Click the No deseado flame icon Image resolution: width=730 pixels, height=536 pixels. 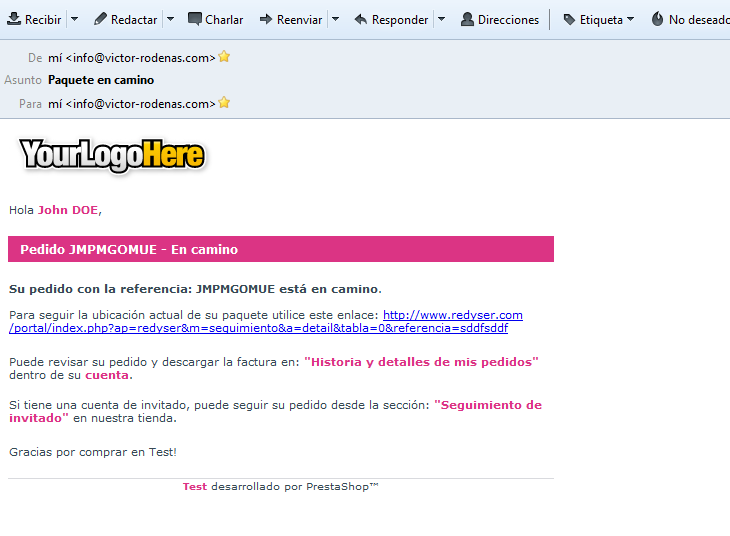657,19
